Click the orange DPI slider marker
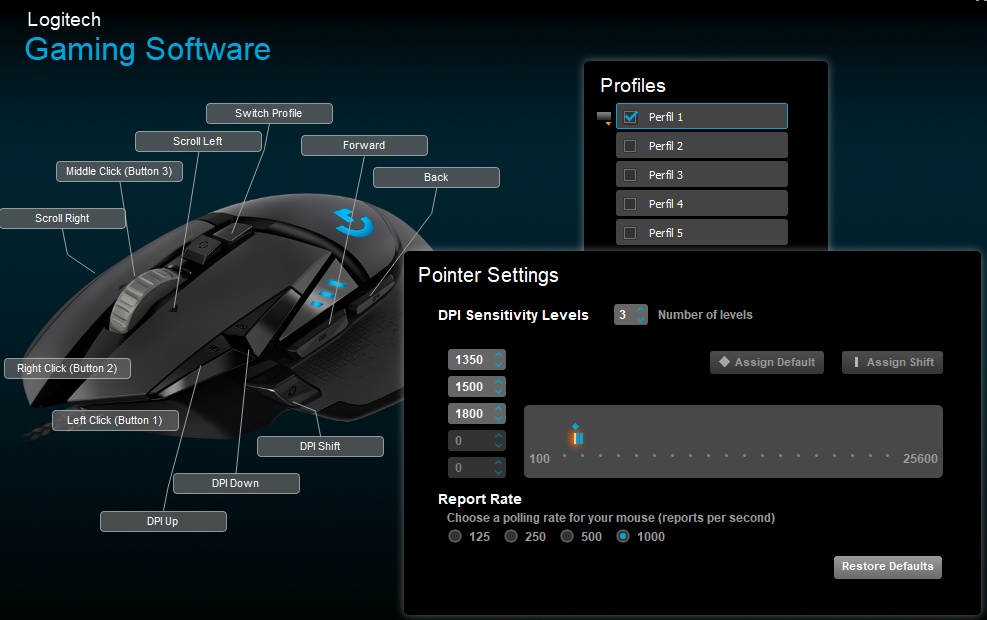The width and height of the screenshot is (987, 620). coord(575,439)
